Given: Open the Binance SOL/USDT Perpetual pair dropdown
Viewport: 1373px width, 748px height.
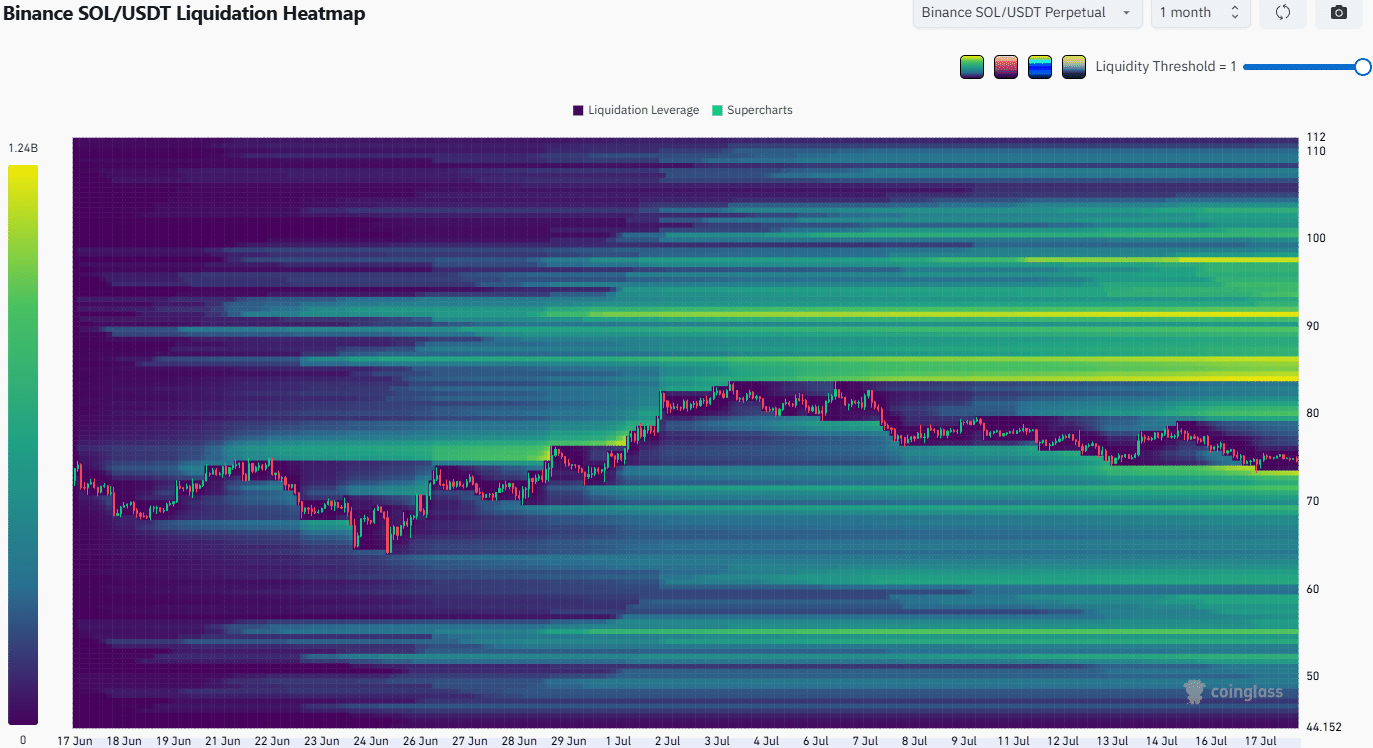Looking at the screenshot, I should click(x=1027, y=13).
